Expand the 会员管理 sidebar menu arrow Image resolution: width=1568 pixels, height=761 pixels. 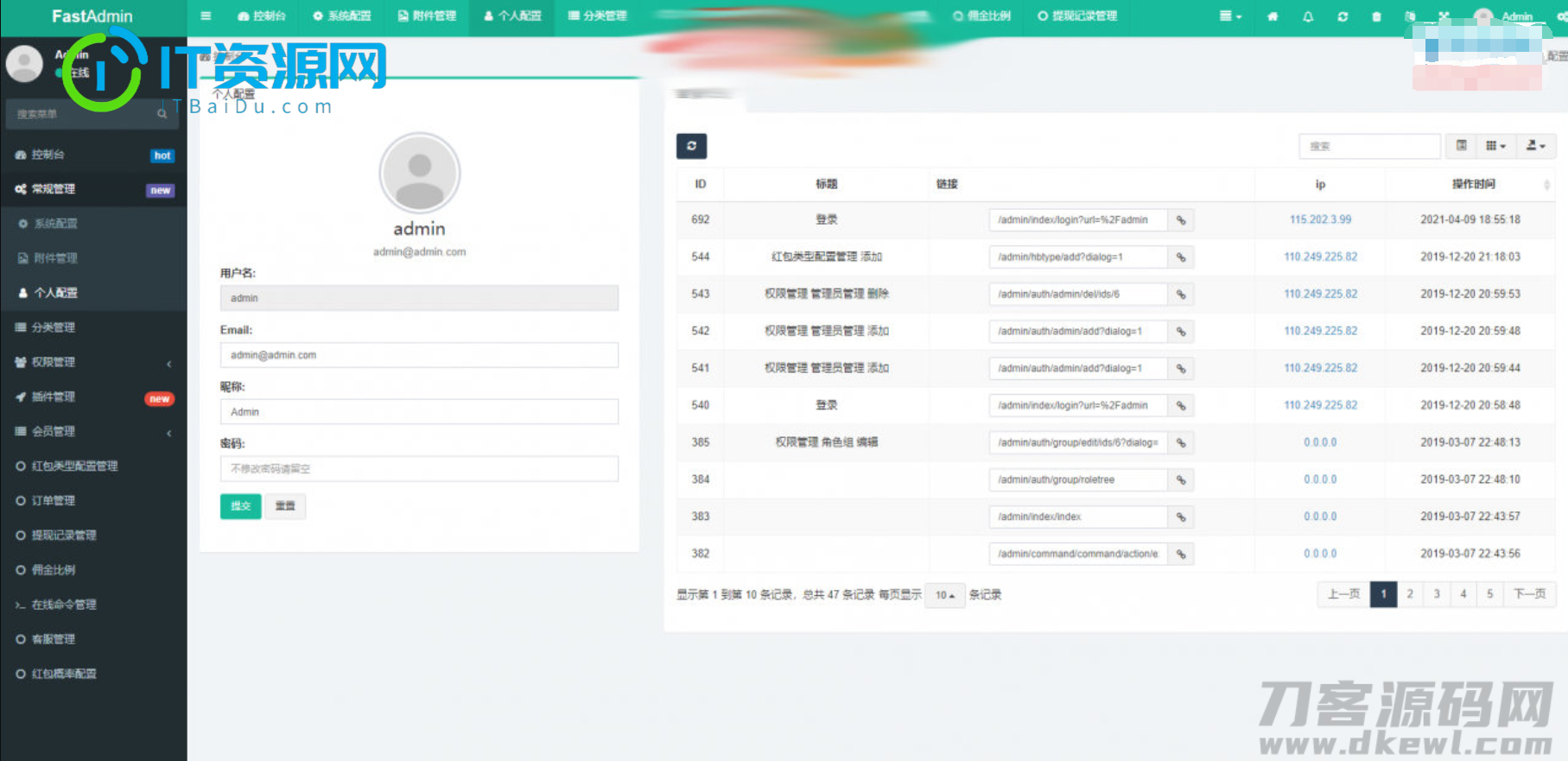[169, 433]
